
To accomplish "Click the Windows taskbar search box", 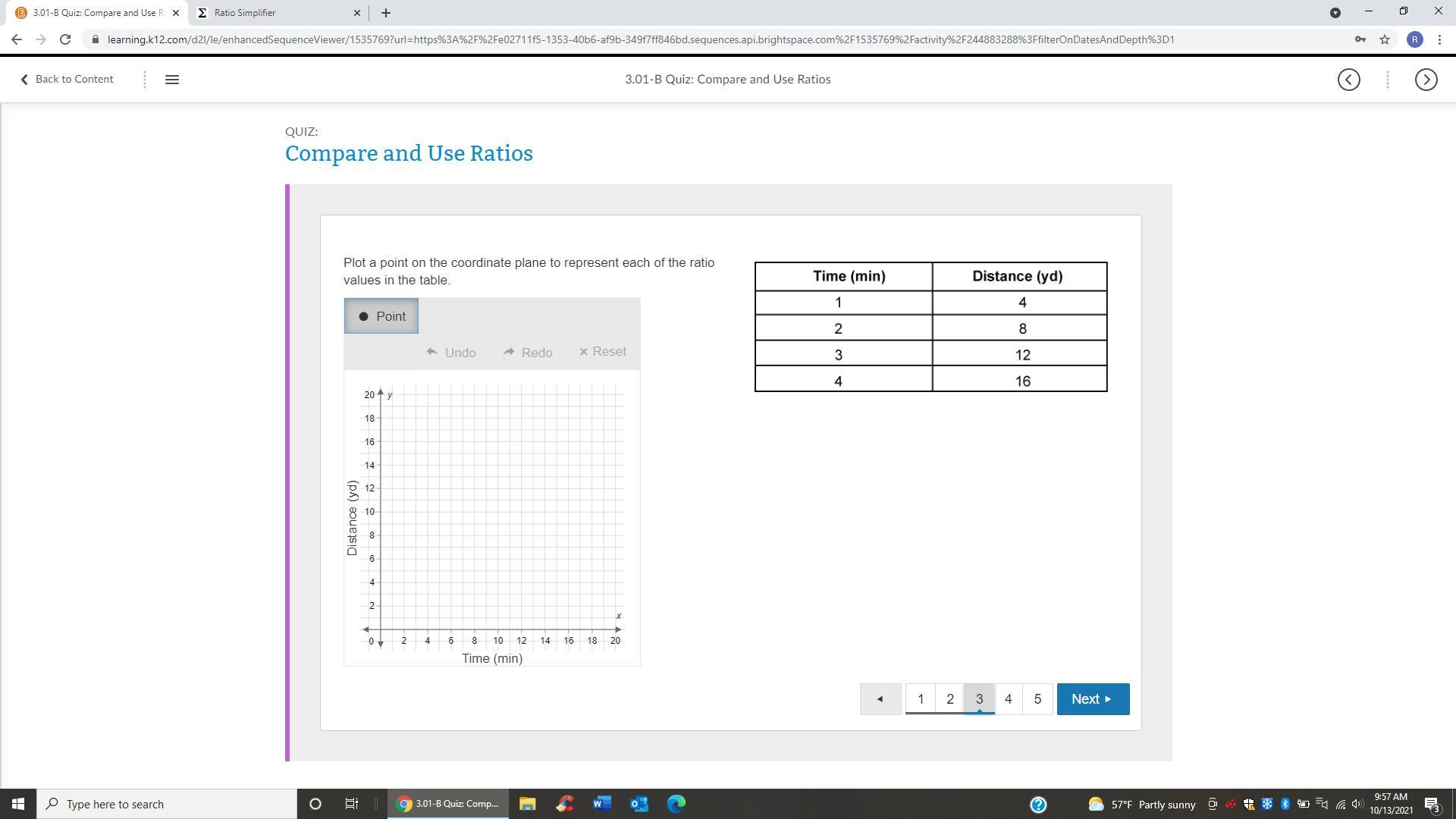I will [x=167, y=804].
